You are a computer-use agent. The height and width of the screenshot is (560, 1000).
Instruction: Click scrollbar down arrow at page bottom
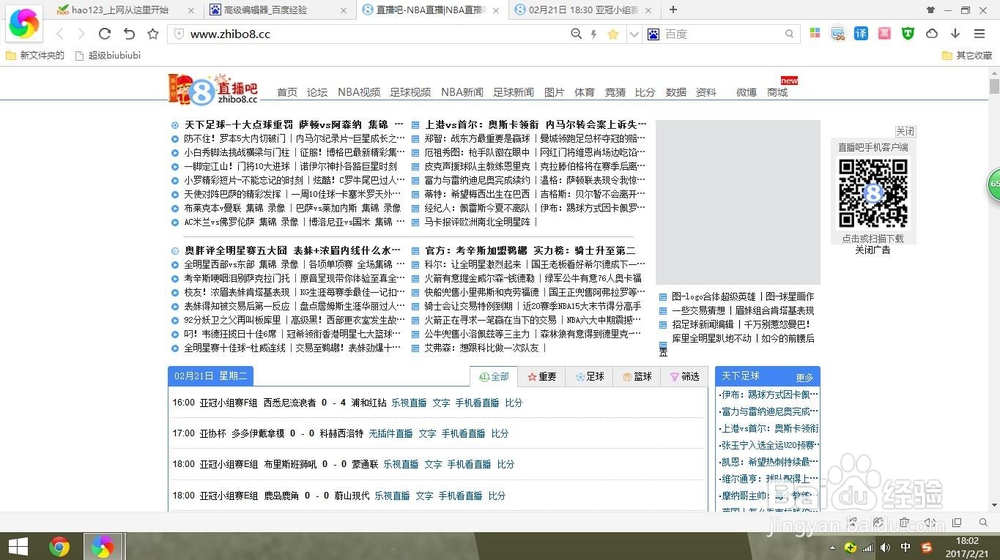coord(994,506)
